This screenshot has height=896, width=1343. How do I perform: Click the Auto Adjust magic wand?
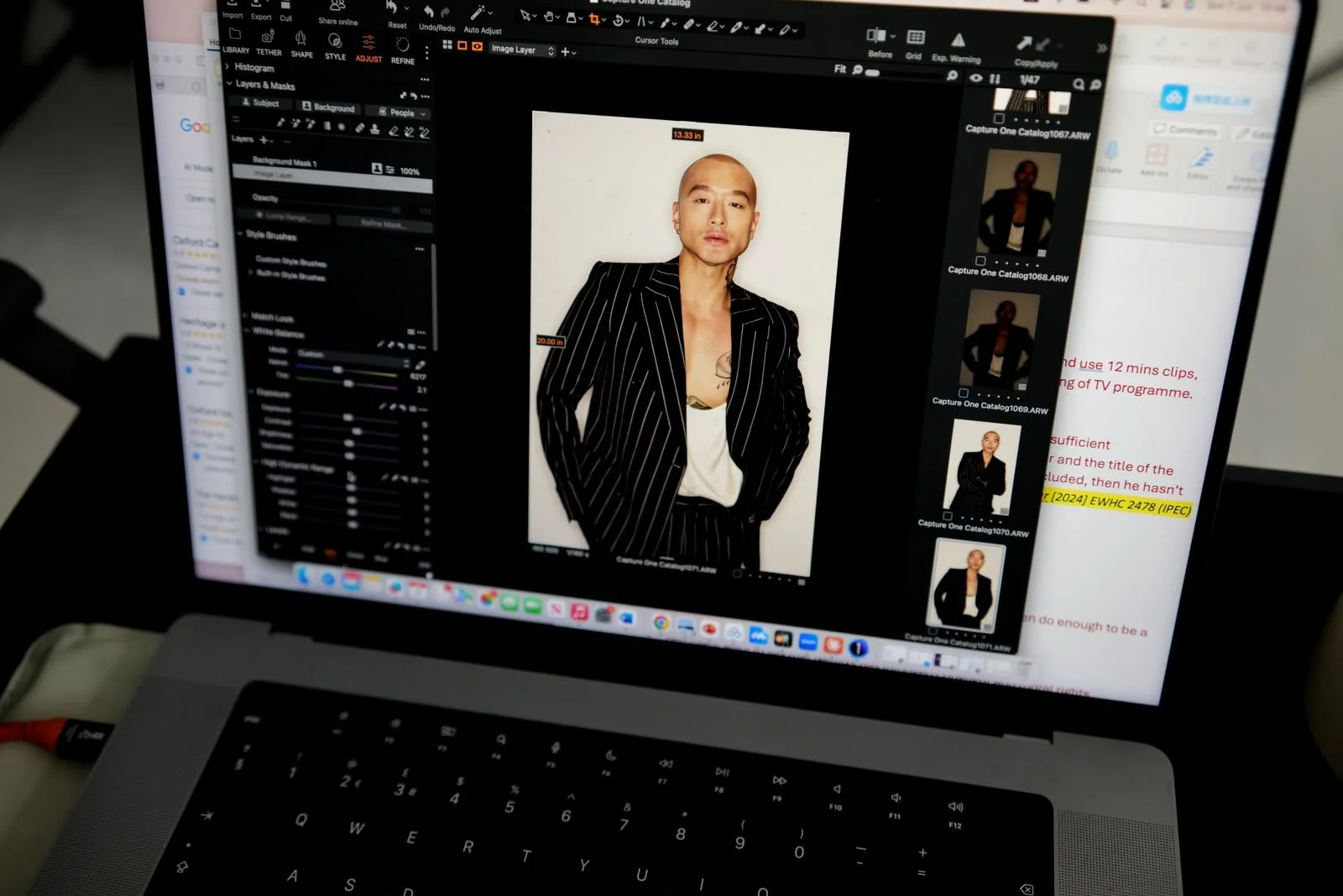[478, 13]
